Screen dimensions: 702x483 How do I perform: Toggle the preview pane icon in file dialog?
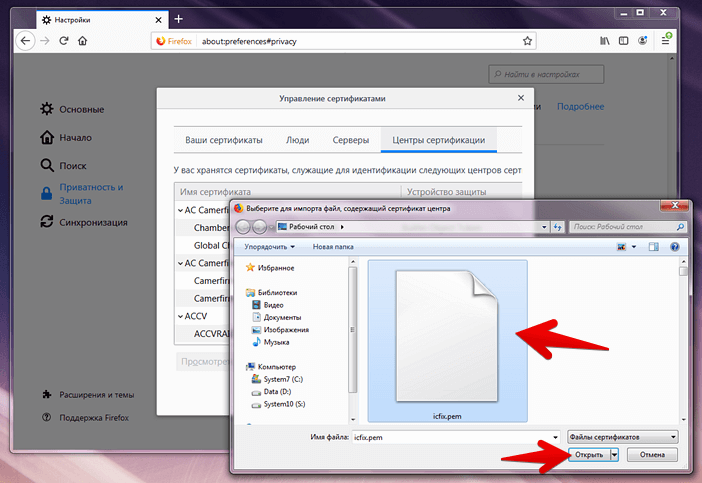coord(654,245)
